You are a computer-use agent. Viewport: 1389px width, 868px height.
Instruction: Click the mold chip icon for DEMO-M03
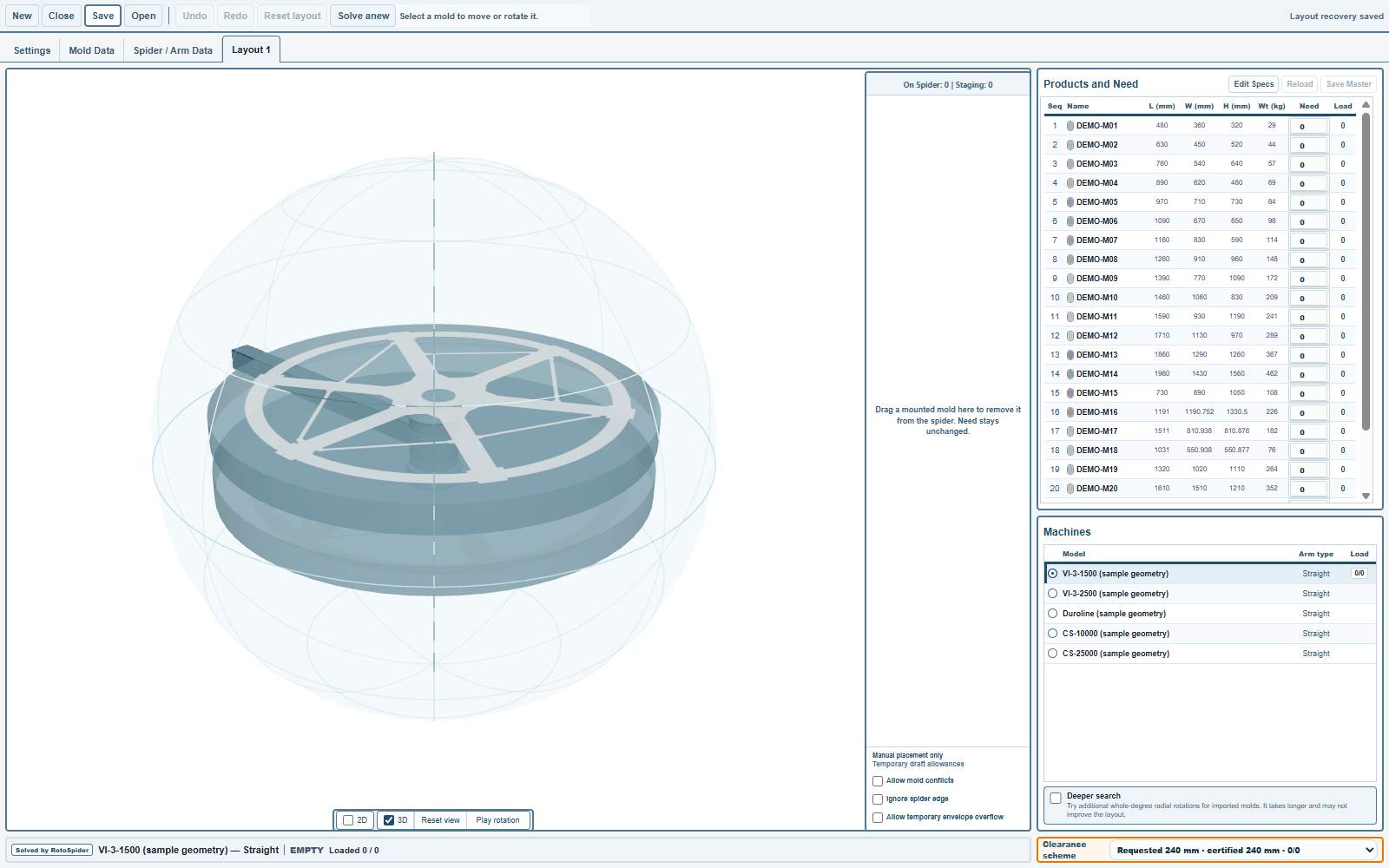1070,164
